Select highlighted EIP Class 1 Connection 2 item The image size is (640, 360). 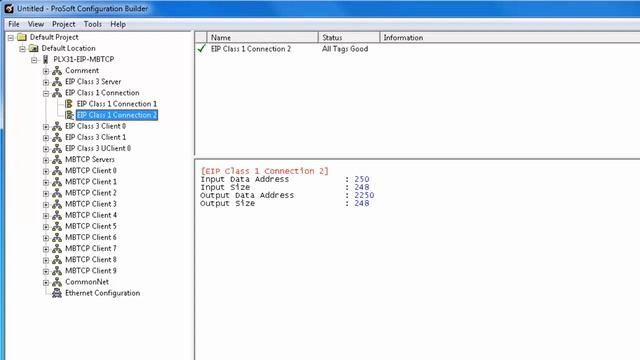tap(117, 115)
